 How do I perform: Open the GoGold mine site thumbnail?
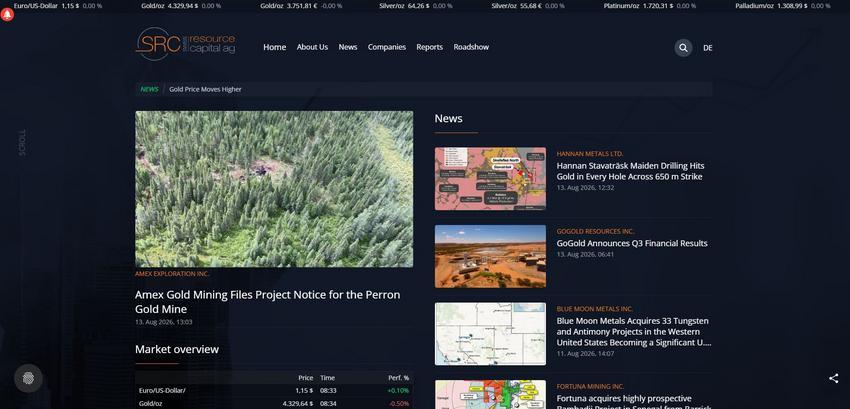490,256
